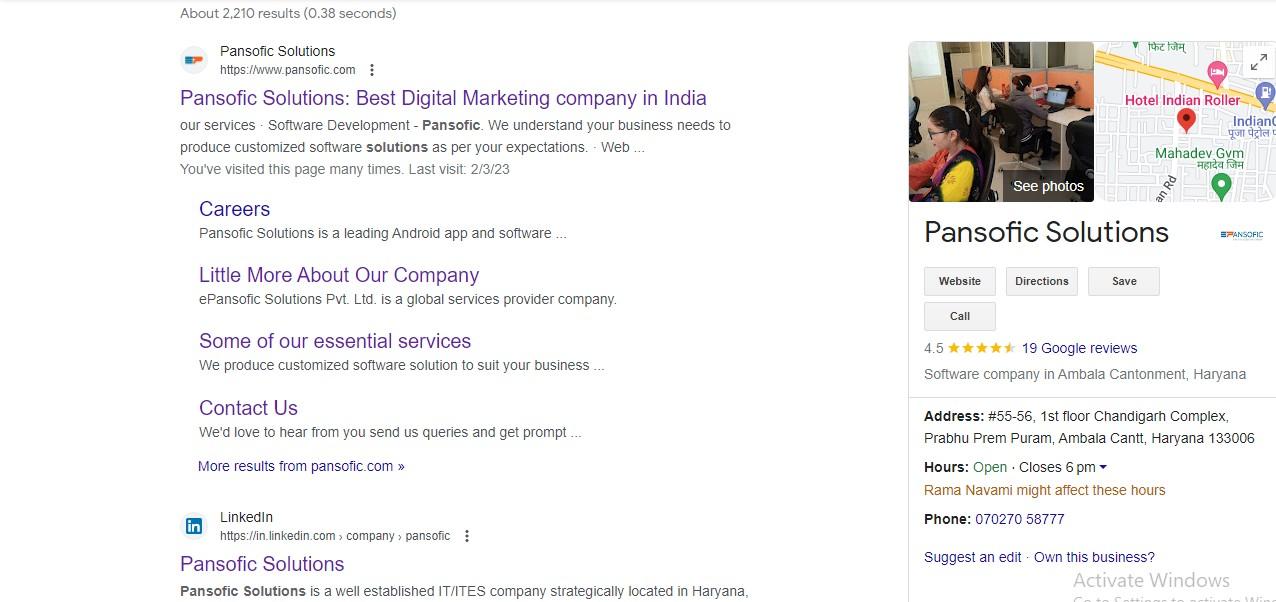Open the Careers sitelink
1276x602 pixels.
pos(234,209)
